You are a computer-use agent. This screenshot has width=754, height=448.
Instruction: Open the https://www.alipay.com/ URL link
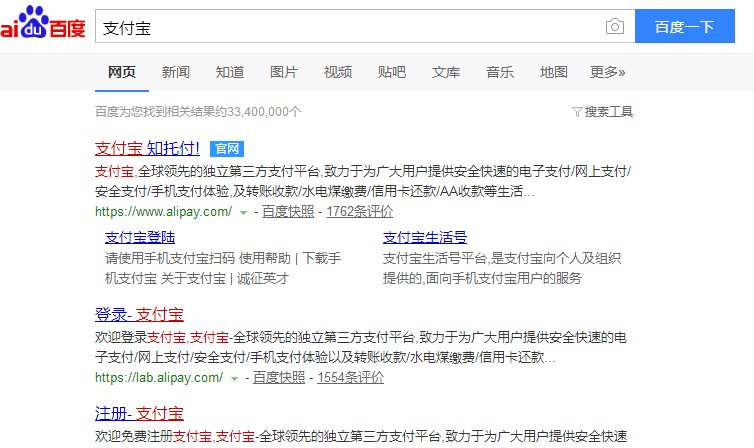[x=163, y=212]
